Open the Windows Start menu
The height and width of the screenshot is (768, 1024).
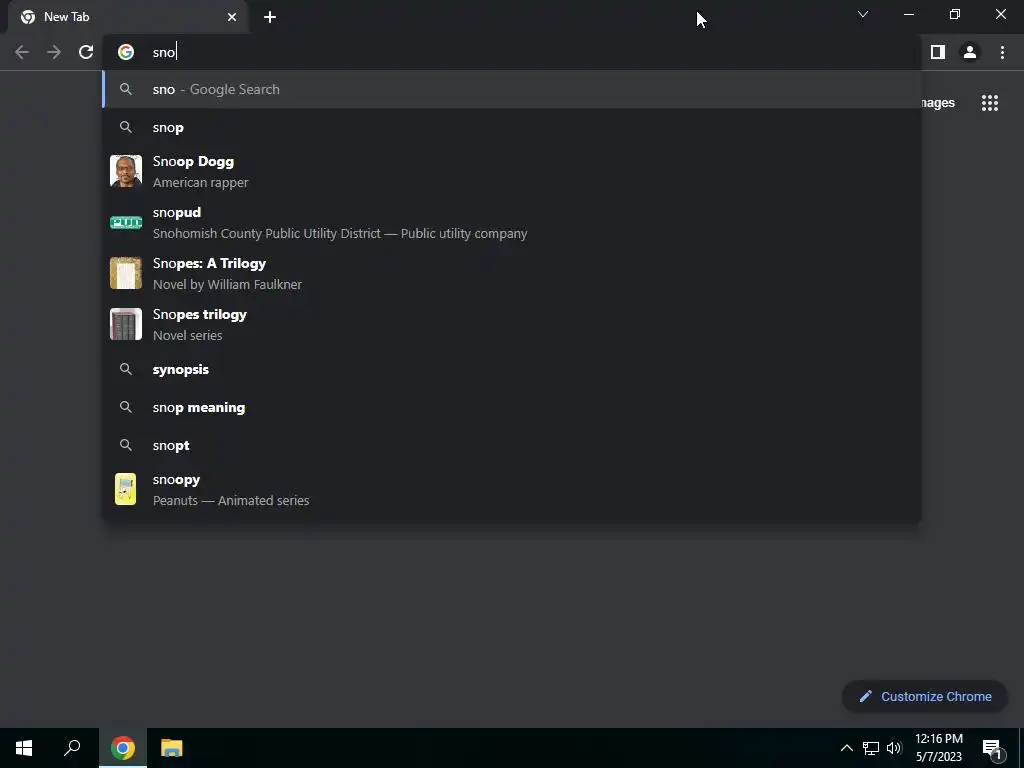pos(24,748)
